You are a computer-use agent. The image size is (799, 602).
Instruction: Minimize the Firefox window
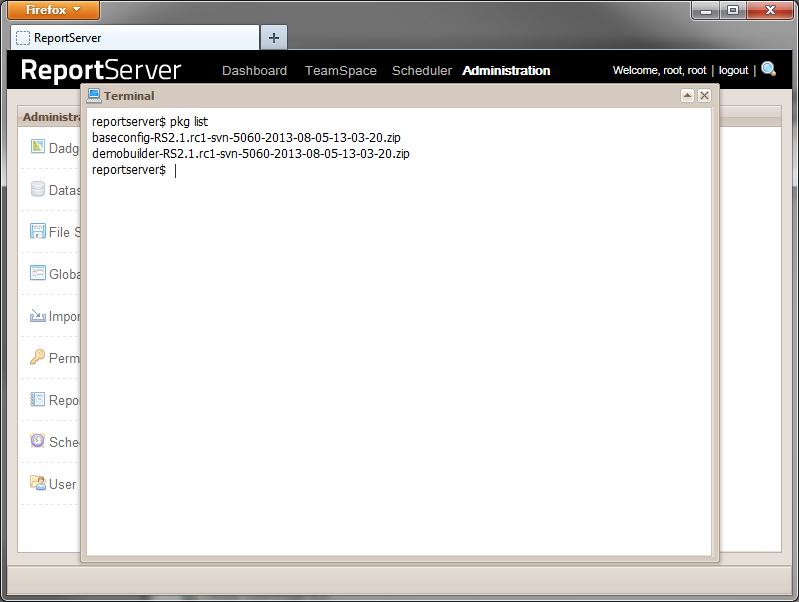click(706, 10)
